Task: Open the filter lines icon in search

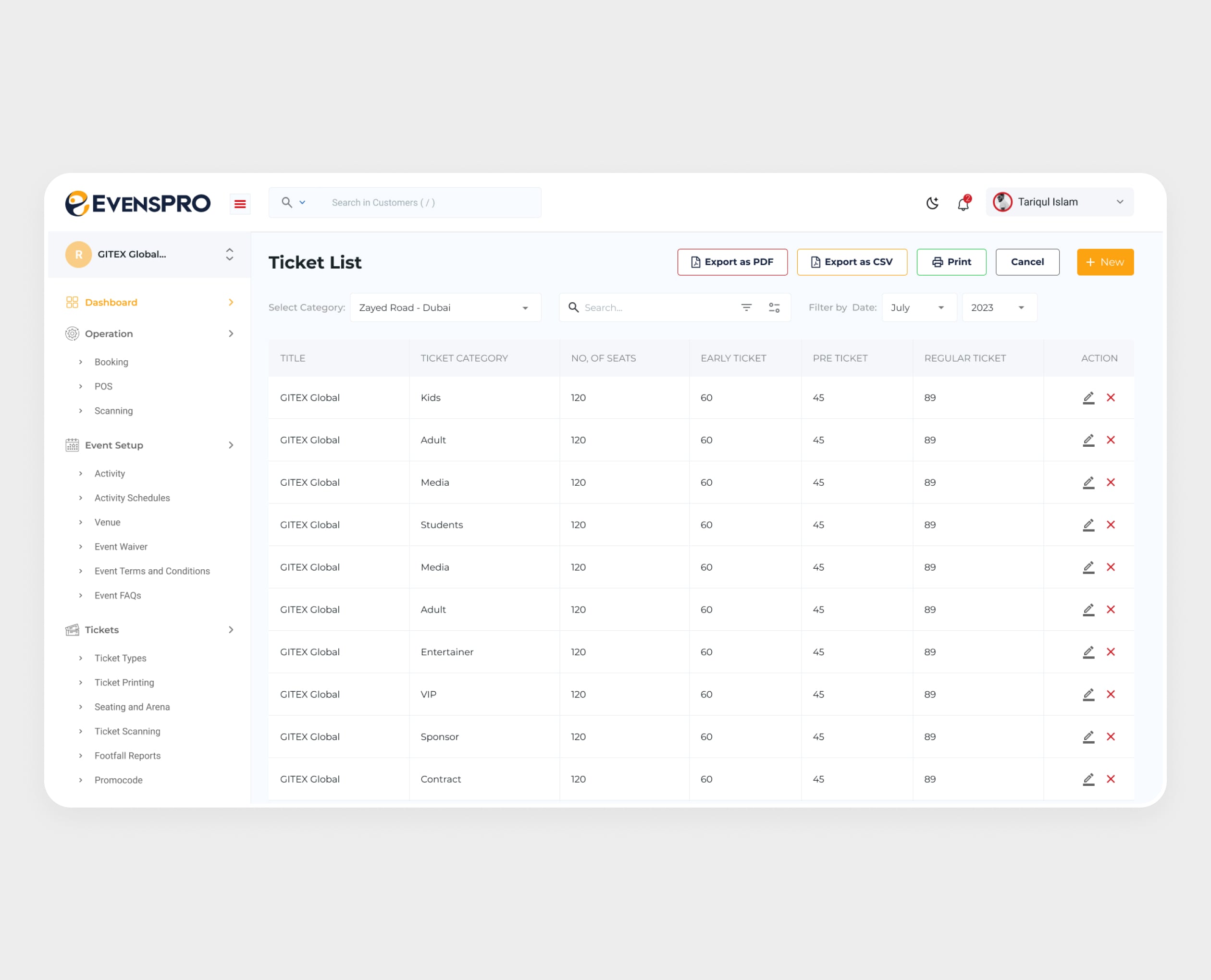Action: point(746,307)
